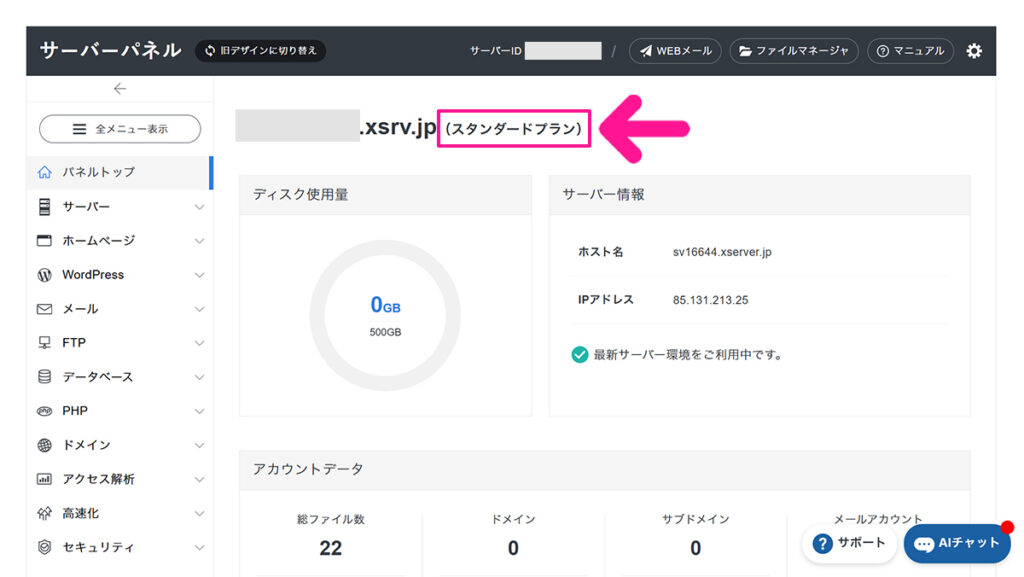
Task: Click the settings gear icon in header
Action: coord(974,51)
